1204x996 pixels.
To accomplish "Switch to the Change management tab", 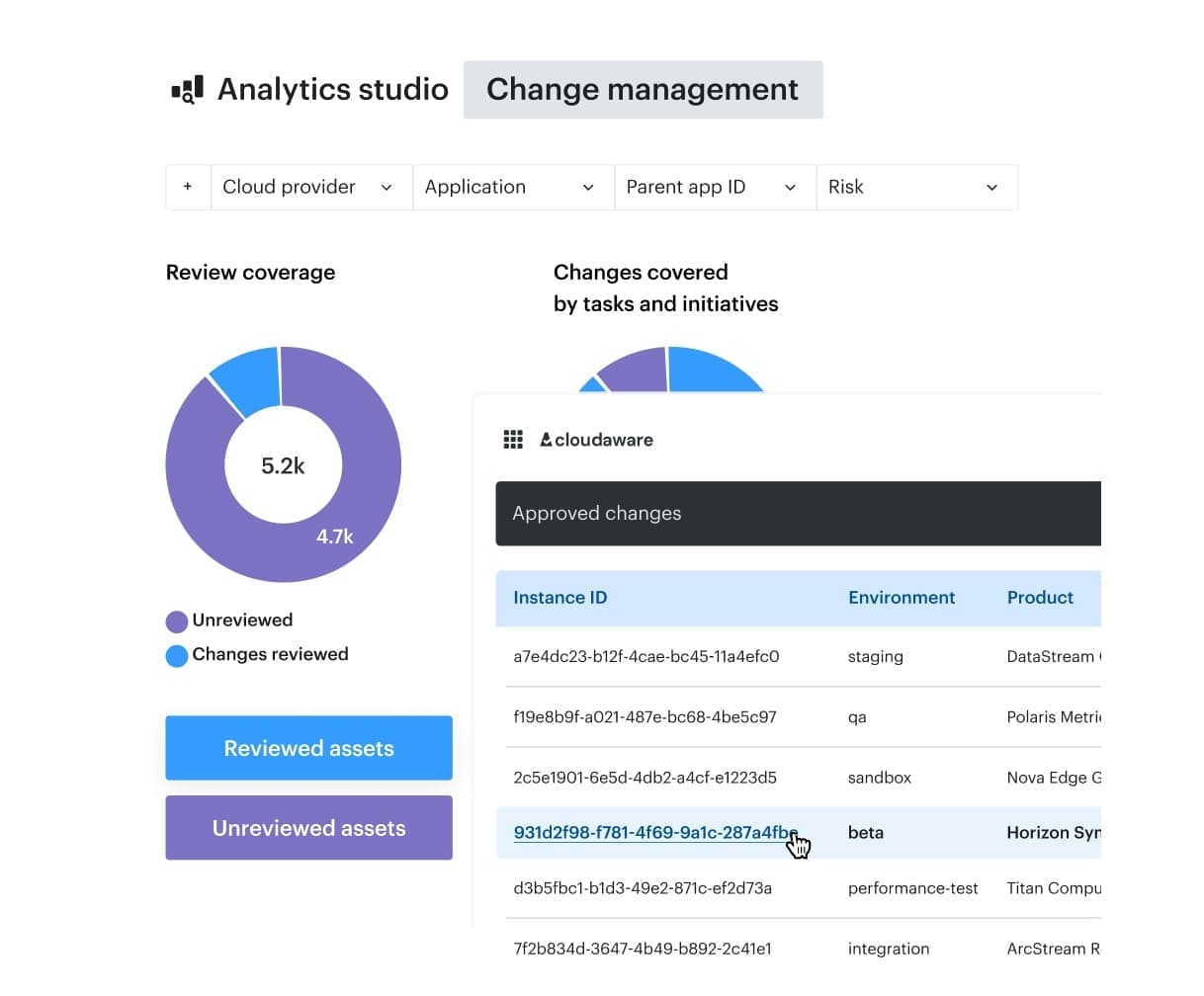I will point(643,90).
